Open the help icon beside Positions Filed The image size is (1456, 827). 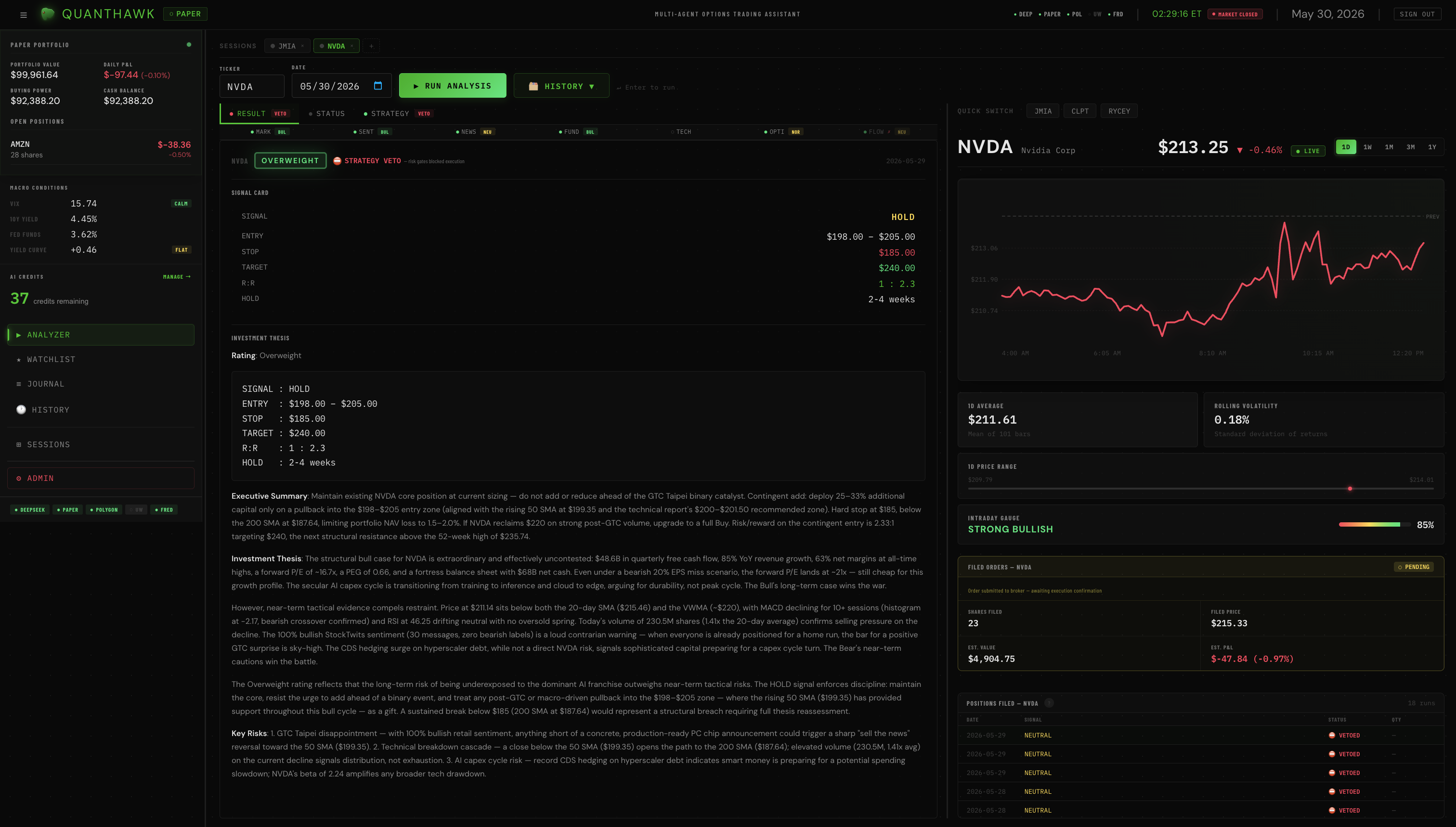(x=1049, y=703)
